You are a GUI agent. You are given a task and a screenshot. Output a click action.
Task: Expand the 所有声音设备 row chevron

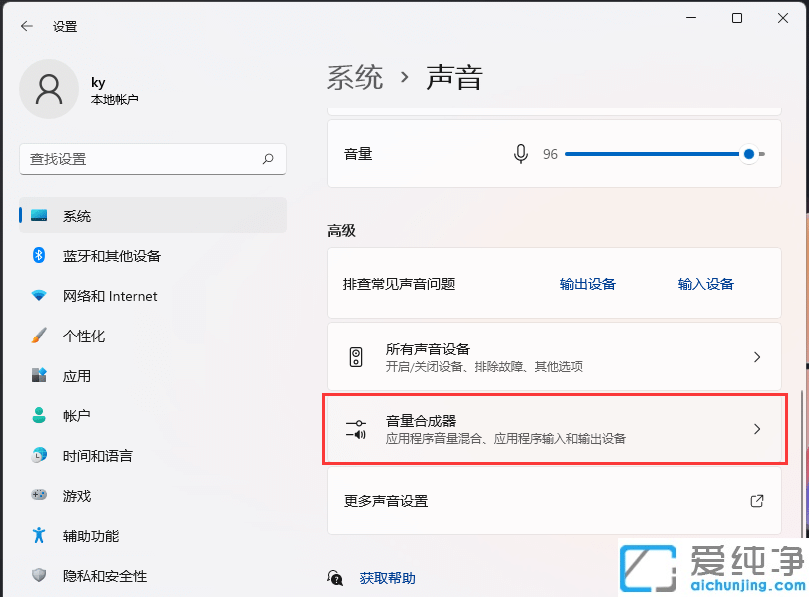pyautogui.click(x=757, y=357)
